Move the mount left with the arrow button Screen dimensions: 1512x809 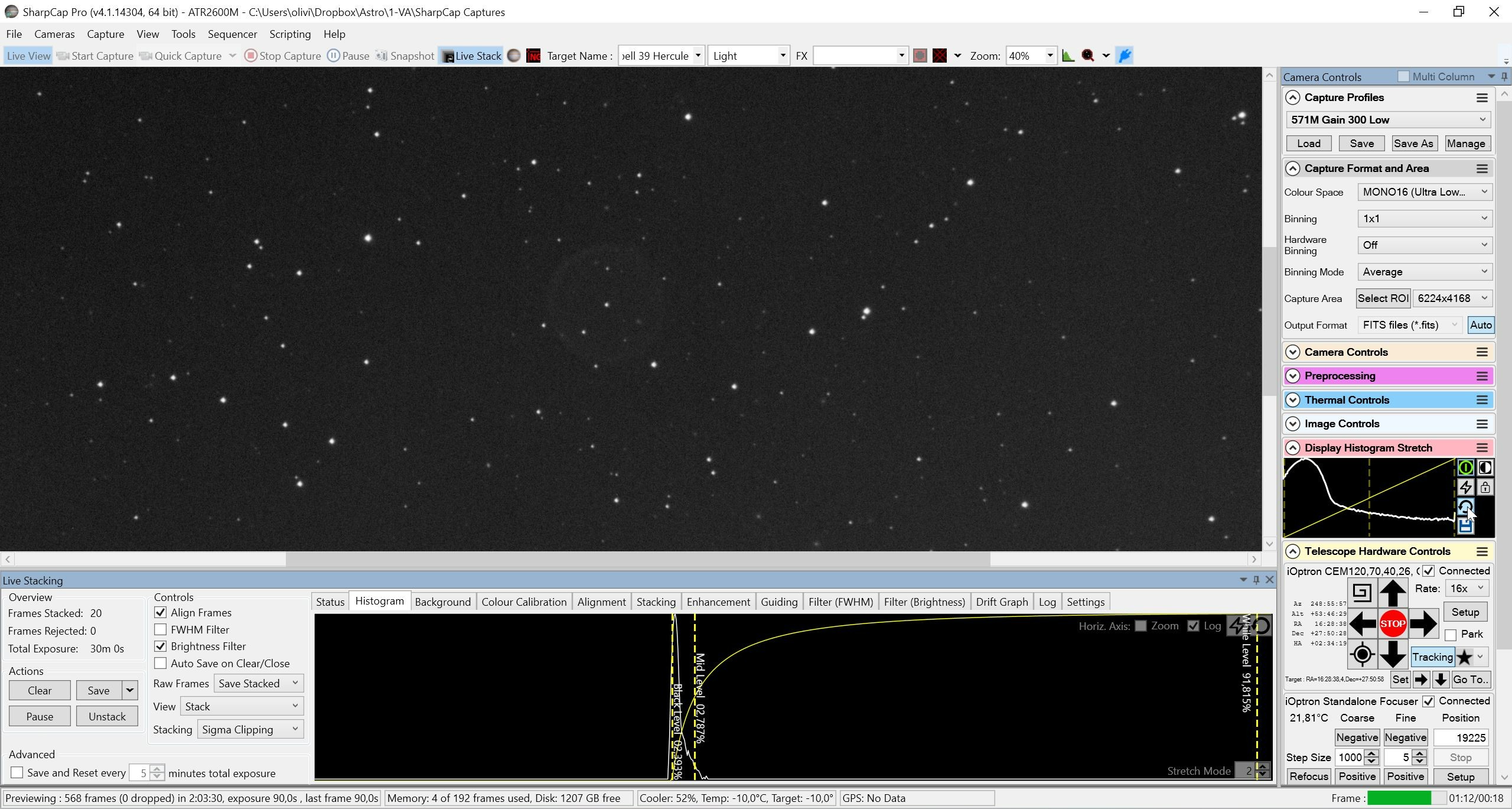point(1362,623)
